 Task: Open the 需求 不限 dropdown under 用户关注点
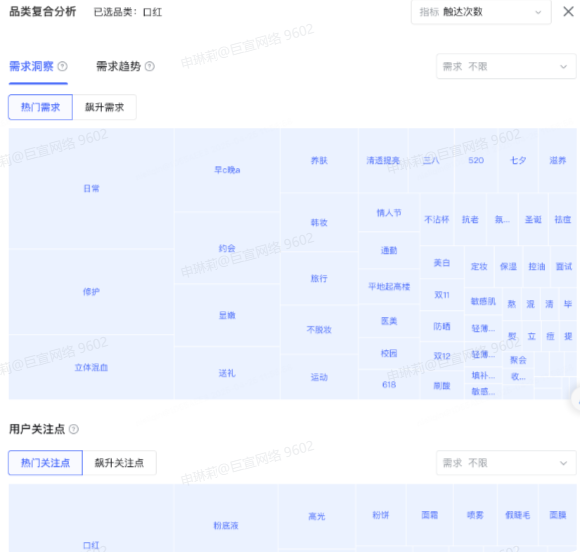pos(506,463)
